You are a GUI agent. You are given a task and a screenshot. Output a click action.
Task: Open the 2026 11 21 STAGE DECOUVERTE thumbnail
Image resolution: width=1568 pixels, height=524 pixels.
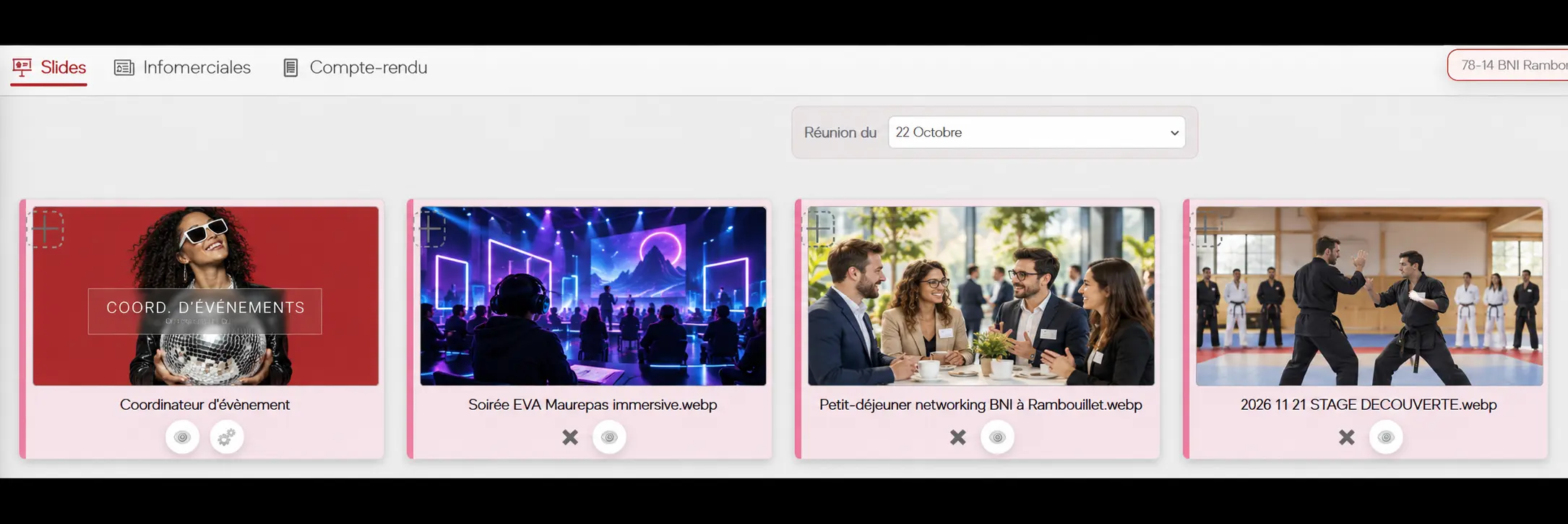pos(1369,296)
